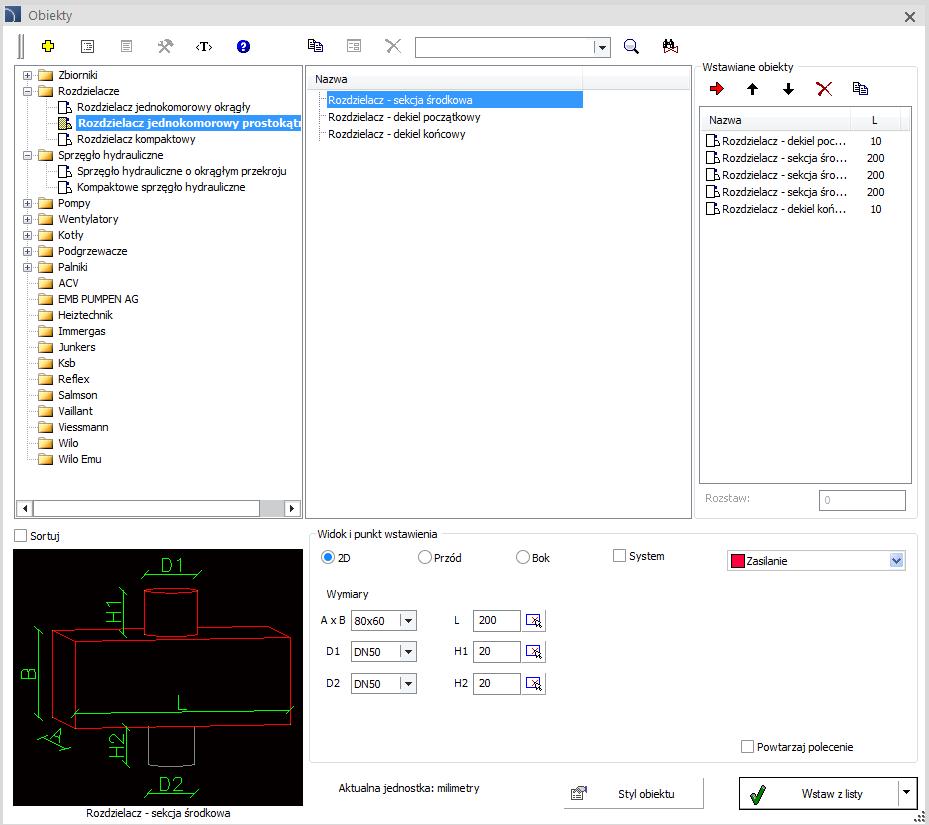Move inserted object down with arrow
This screenshot has width=929, height=825.
tap(788, 89)
